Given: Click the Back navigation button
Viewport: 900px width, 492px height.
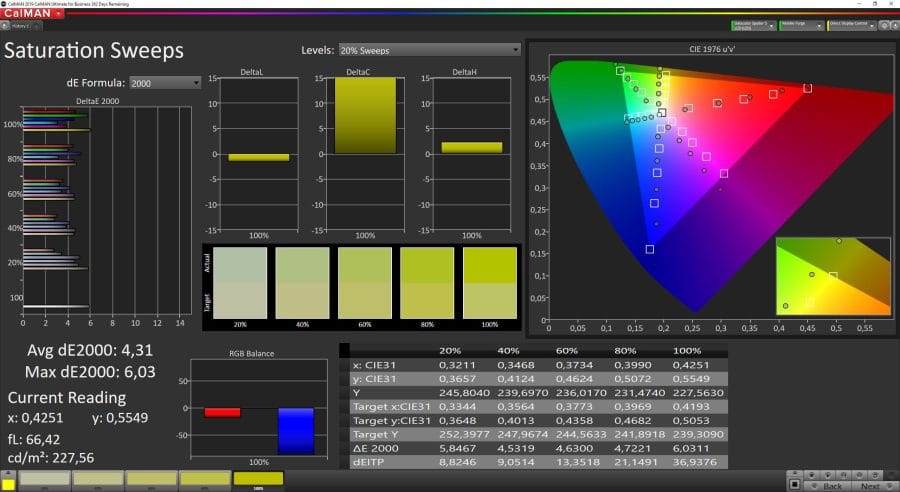Looking at the screenshot, I should pyautogui.click(x=831, y=485).
